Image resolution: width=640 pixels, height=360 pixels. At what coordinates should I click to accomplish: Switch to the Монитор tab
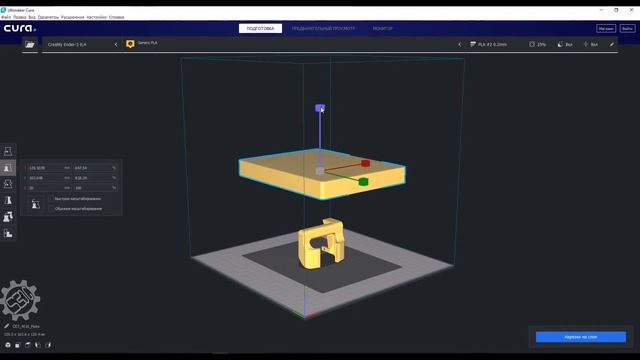[x=382, y=29]
